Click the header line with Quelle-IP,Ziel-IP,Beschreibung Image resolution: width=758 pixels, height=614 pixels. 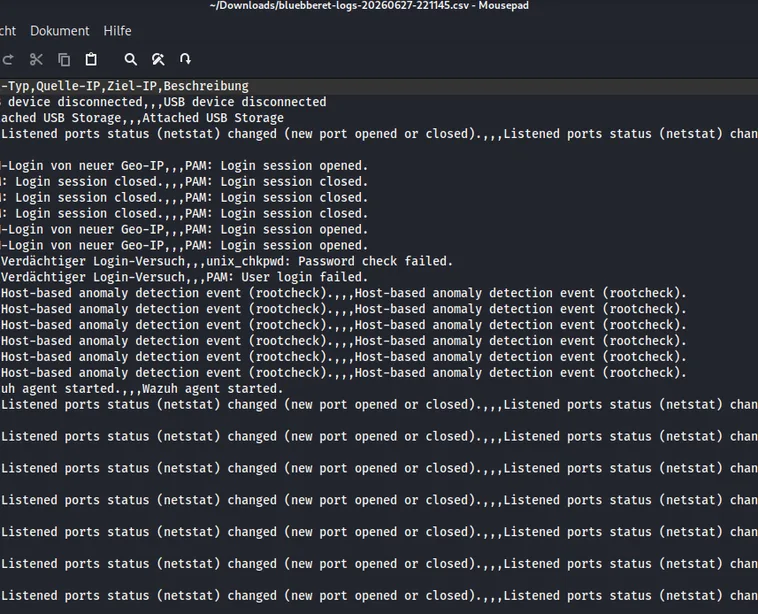tap(379, 86)
